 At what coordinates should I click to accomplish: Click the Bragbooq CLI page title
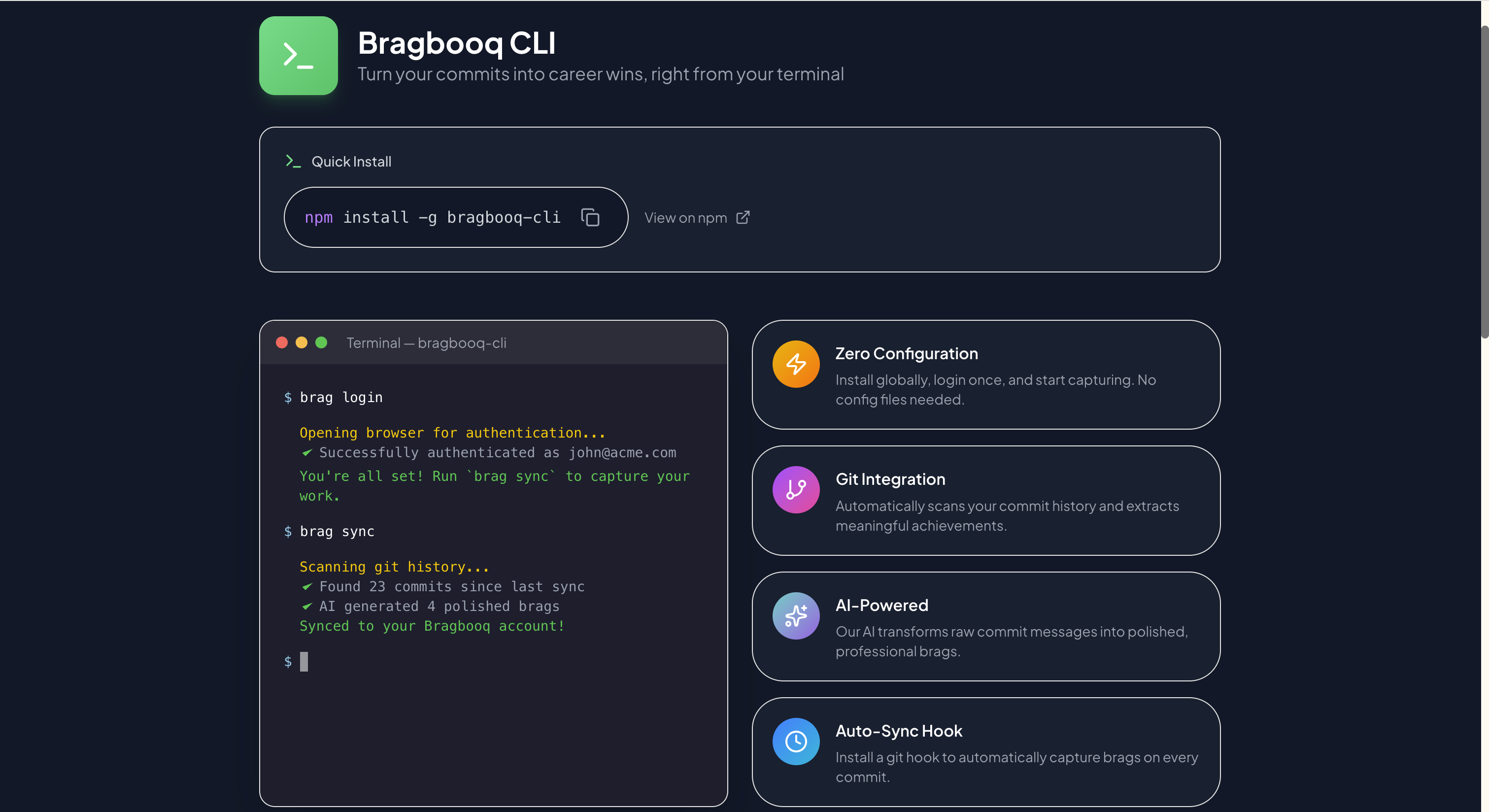coord(457,43)
